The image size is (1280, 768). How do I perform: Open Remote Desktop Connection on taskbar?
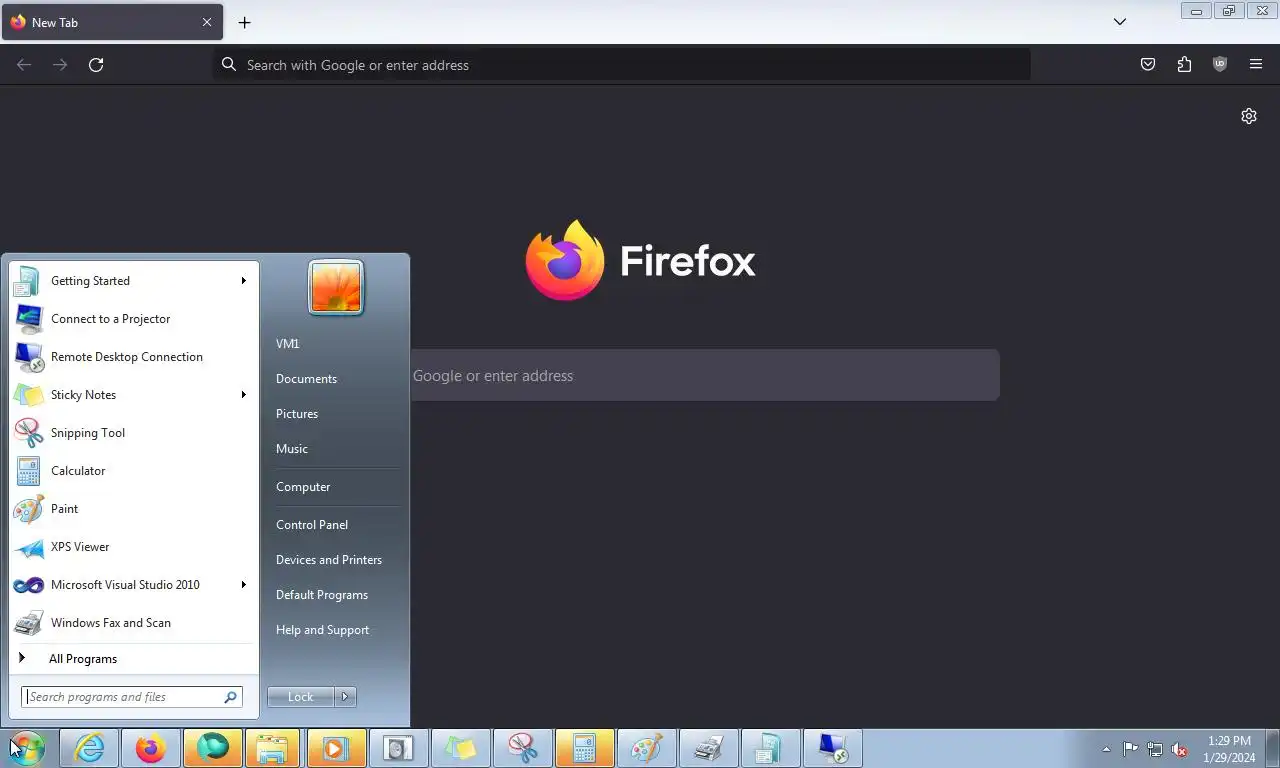click(833, 748)
